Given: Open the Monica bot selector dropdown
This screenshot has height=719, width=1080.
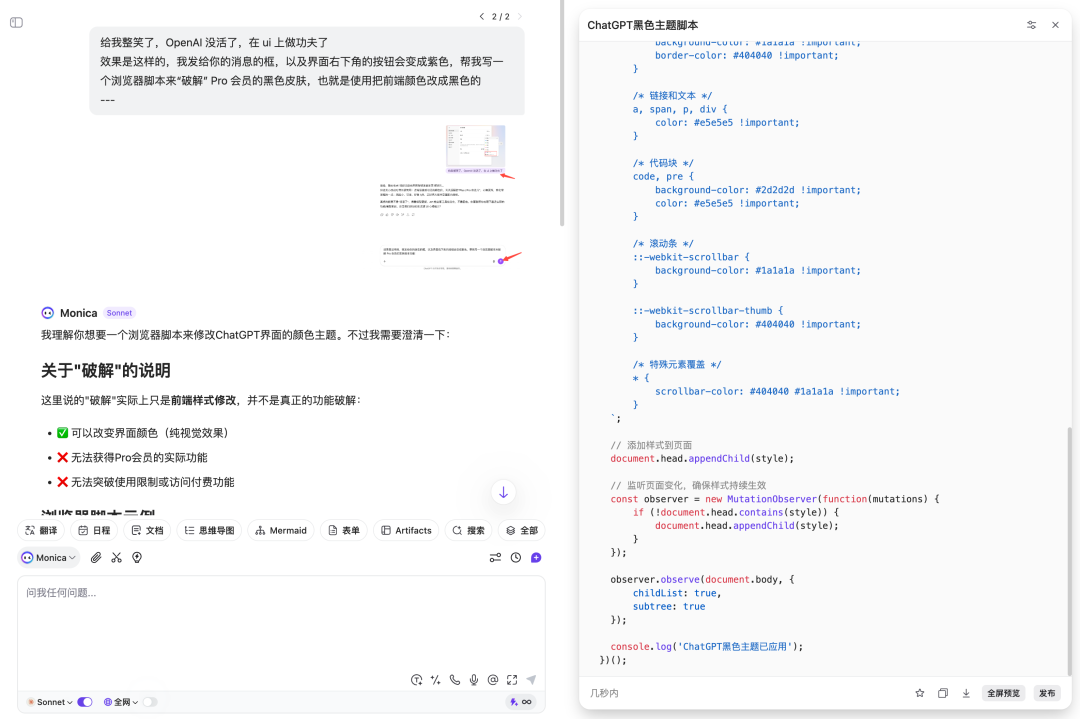Looking at the screenshot, I should 48,558.
